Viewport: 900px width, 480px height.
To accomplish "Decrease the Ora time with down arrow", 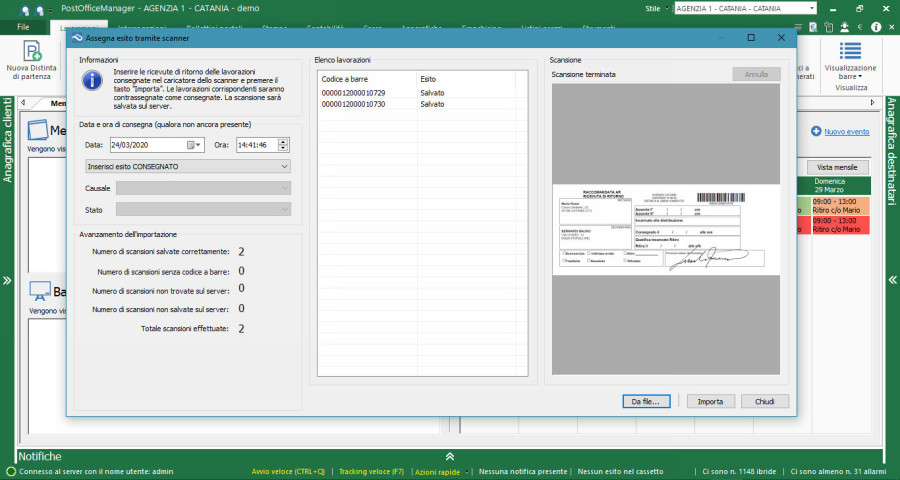I will click(283, 148).
